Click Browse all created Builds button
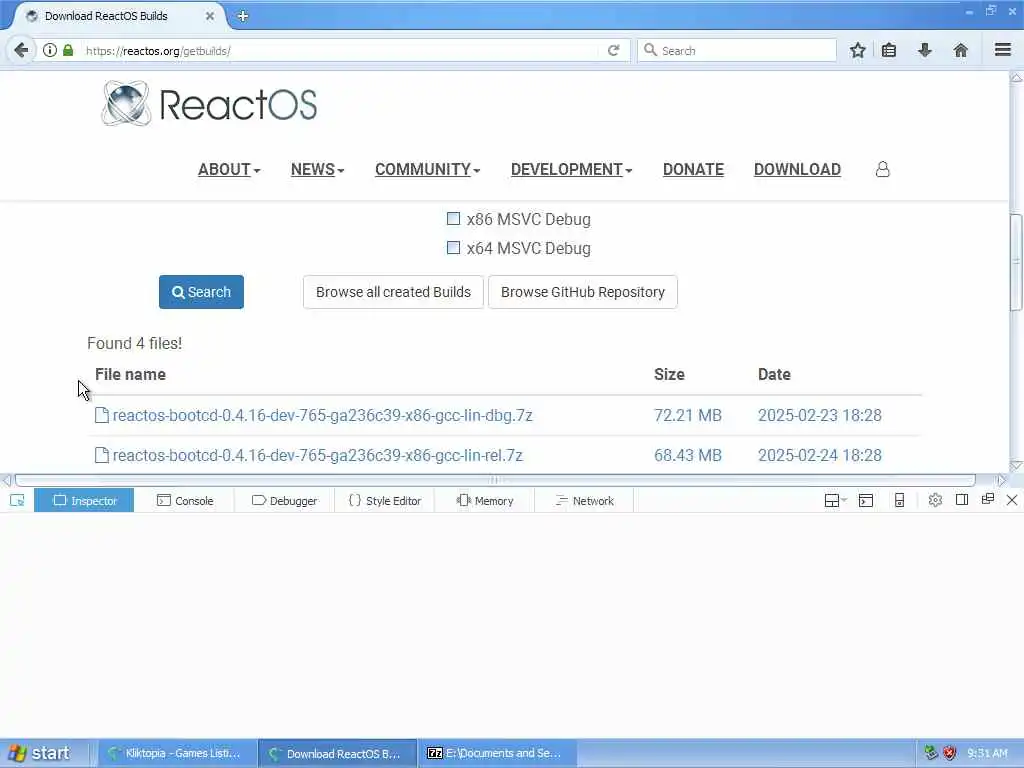The image size is (1024, 768). click(393, 292)
